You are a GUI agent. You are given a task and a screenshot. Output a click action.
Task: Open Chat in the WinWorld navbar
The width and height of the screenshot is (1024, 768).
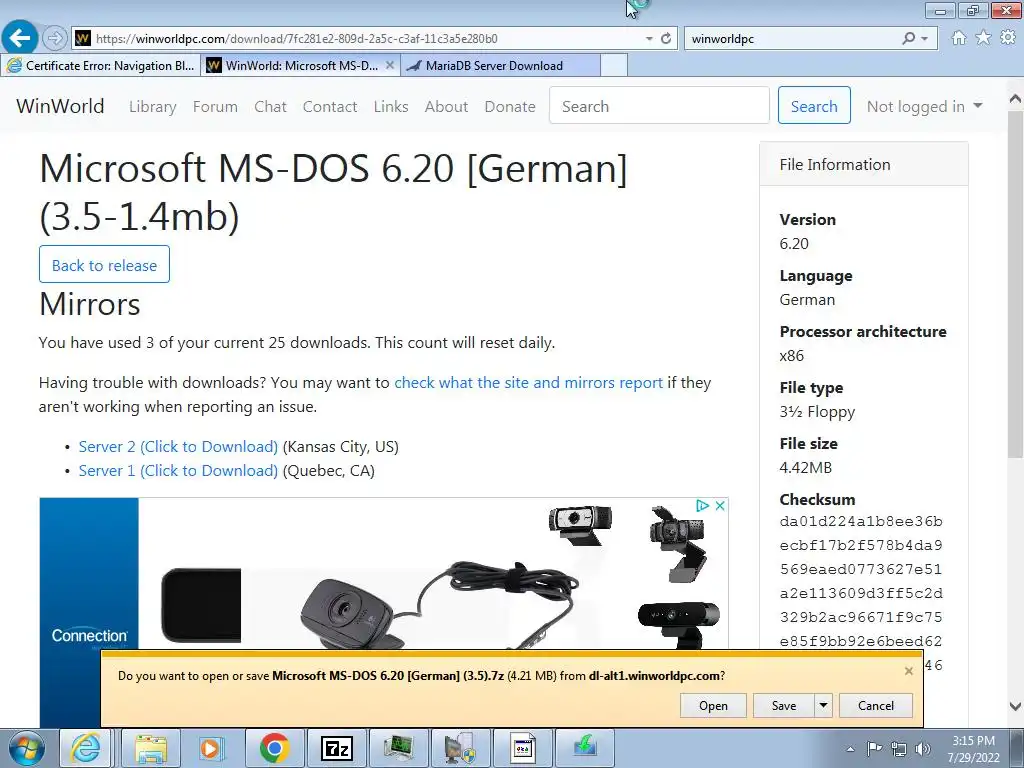[270, 106]
